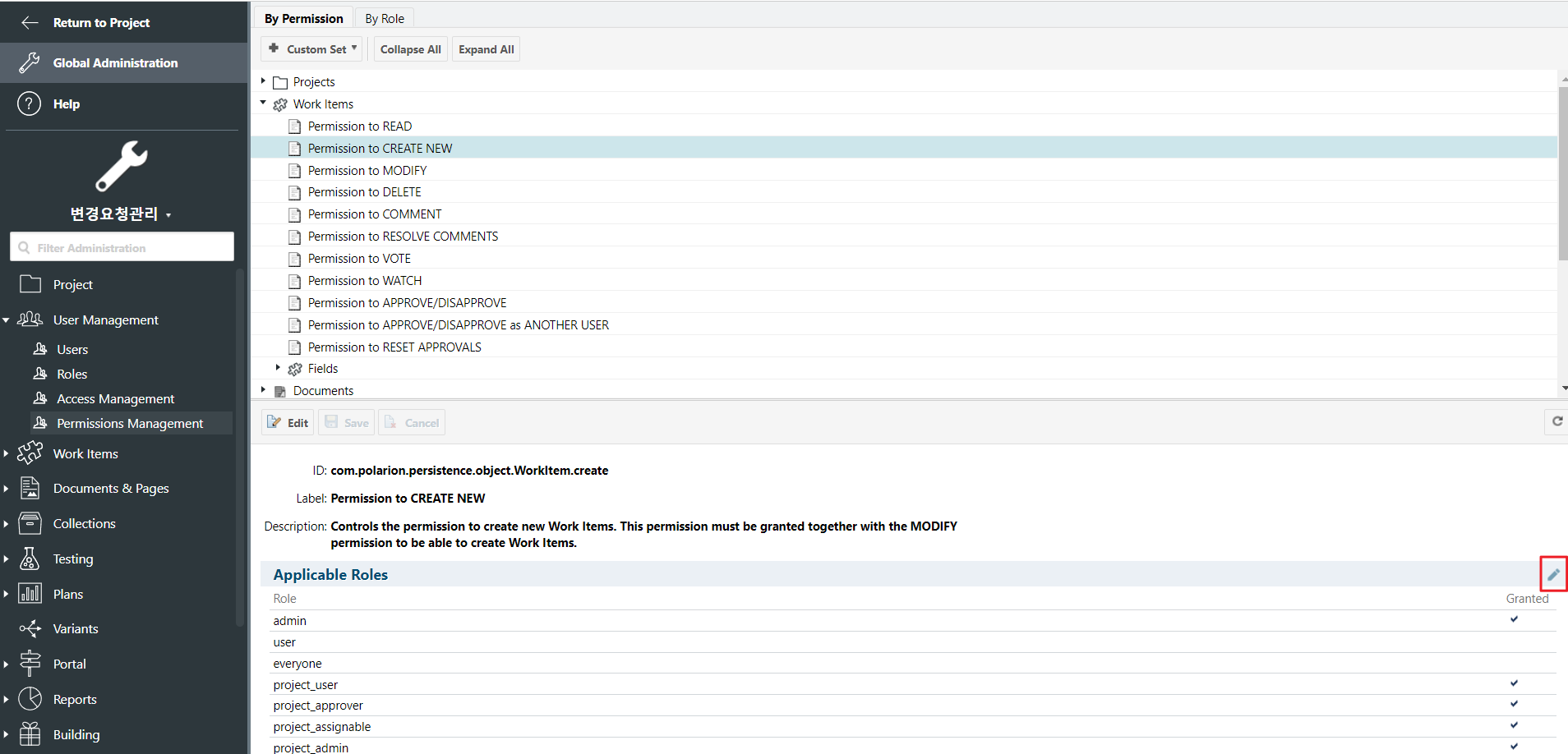The width and height of the screenshot is (1568, 754).
Task: Expand the Fields subtree arrow
Action: point(278,368)
